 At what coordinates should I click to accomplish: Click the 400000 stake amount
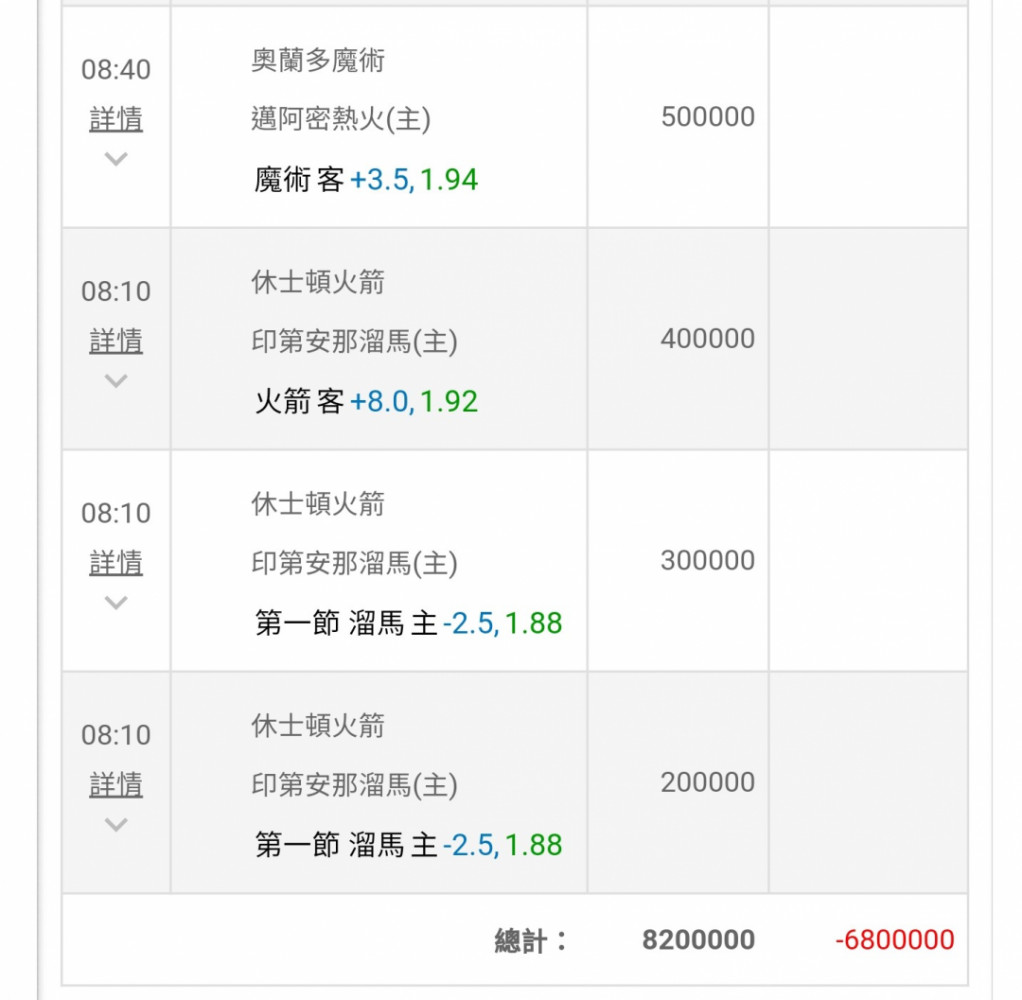coord(708,338)
